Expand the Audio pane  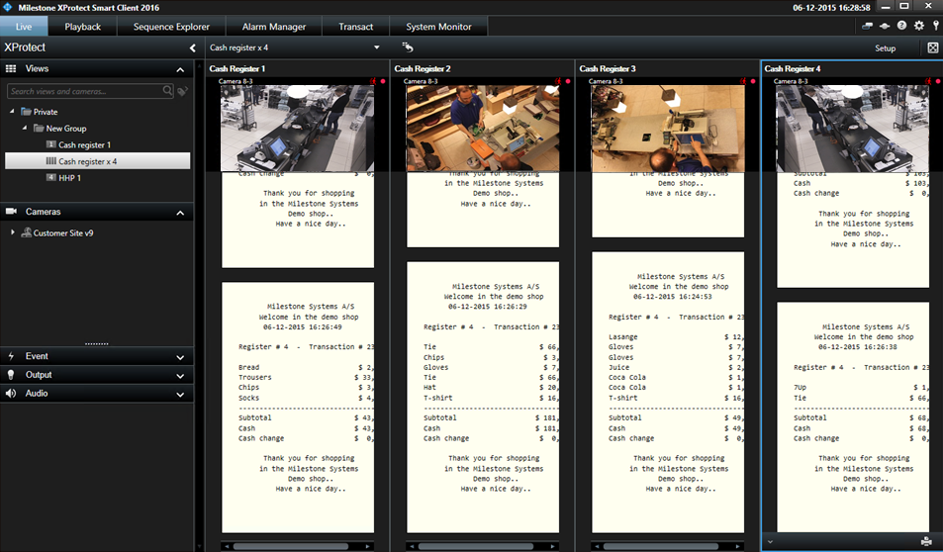(180, 394)
